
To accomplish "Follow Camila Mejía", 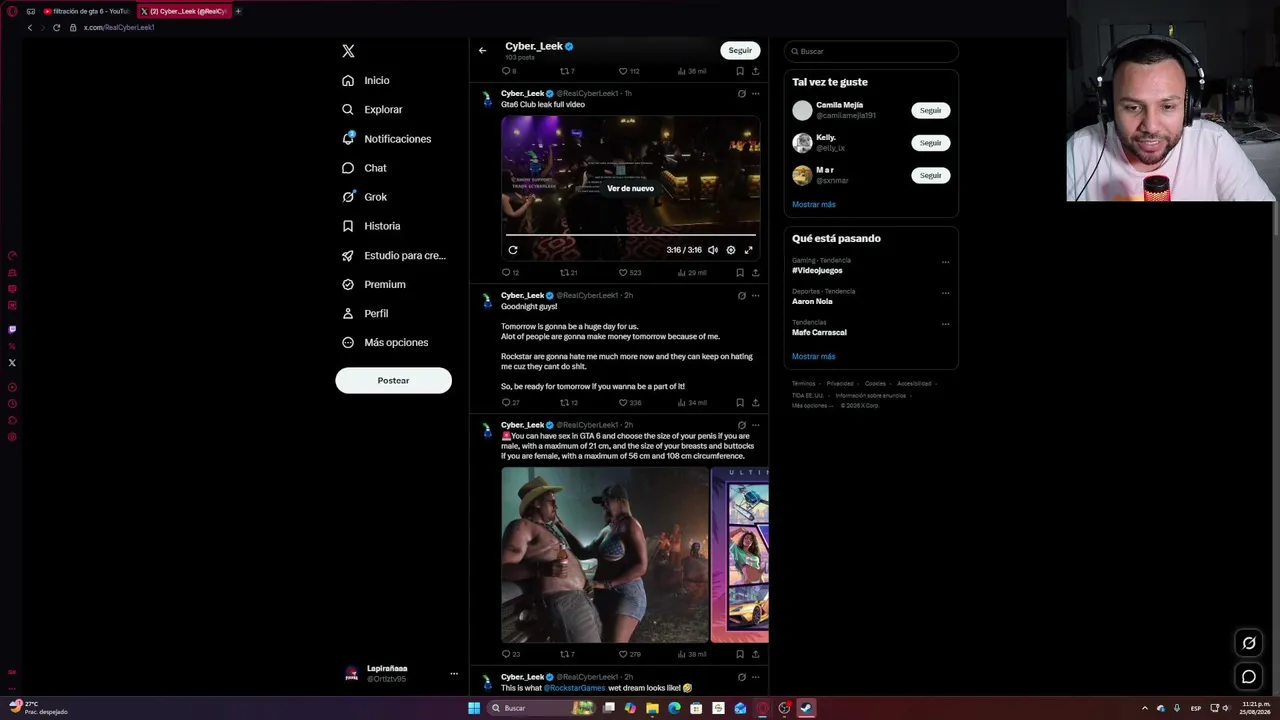I will [x=930, y=110].
